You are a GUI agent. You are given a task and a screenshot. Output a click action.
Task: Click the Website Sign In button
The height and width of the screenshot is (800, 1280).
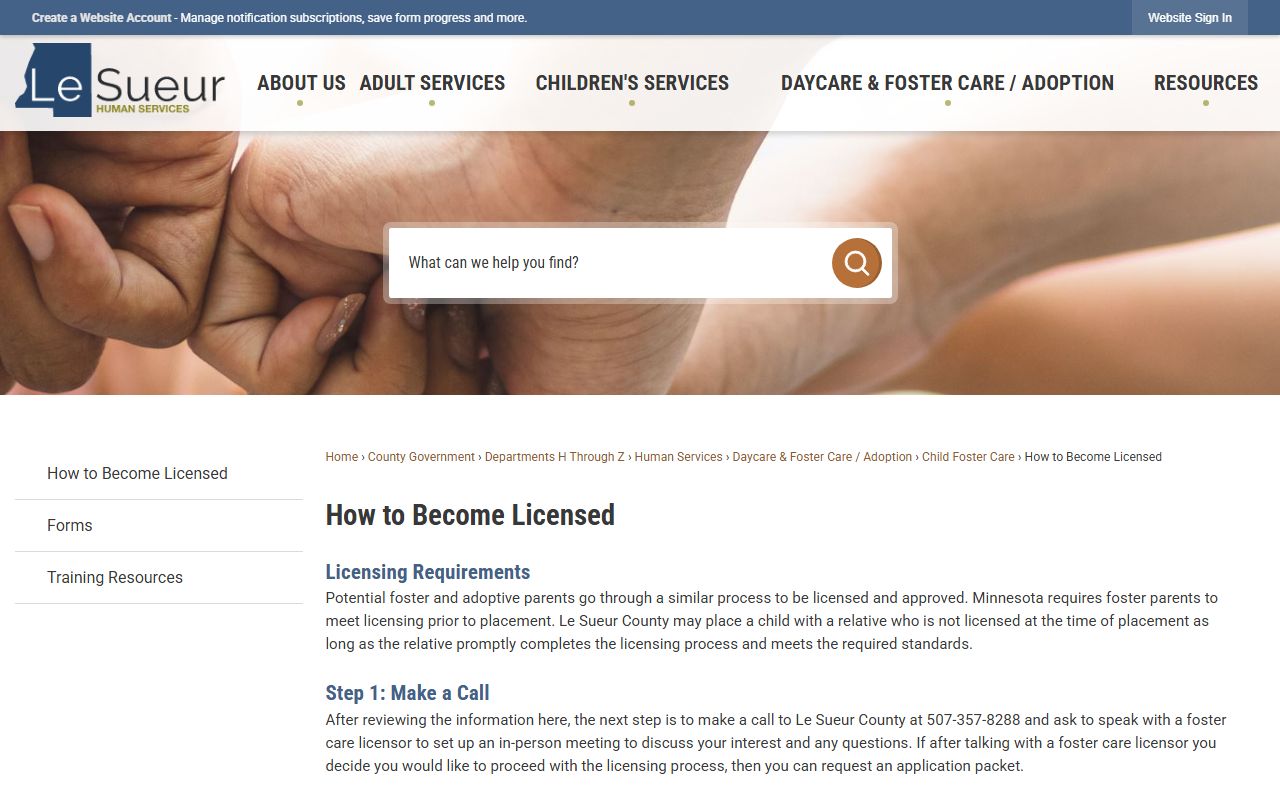pyautogui.click(x=1190, y=18)
